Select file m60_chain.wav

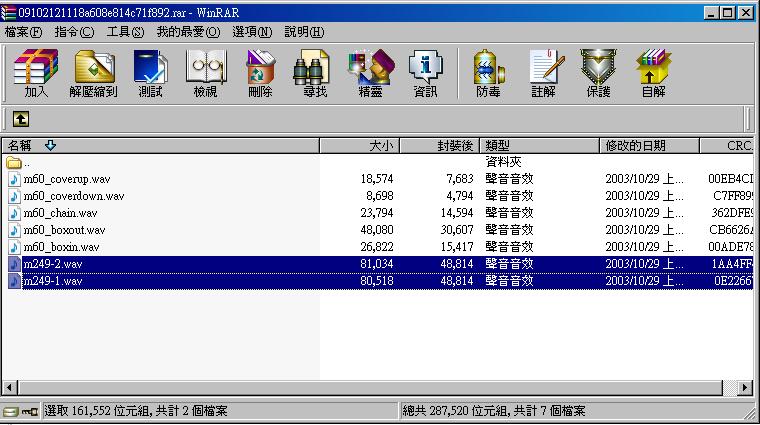click(61, 213)
